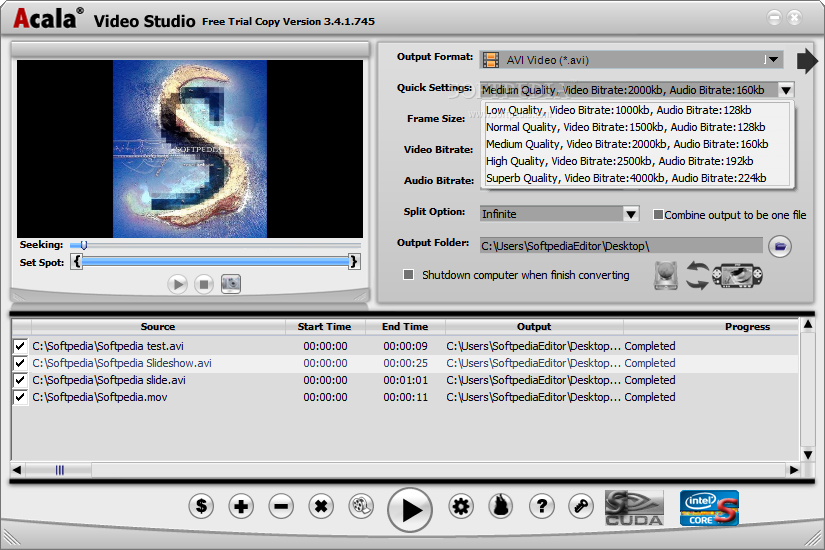825x550 pixels.
Task: Open the Split Option dropdown
Action: coord(631,214)
